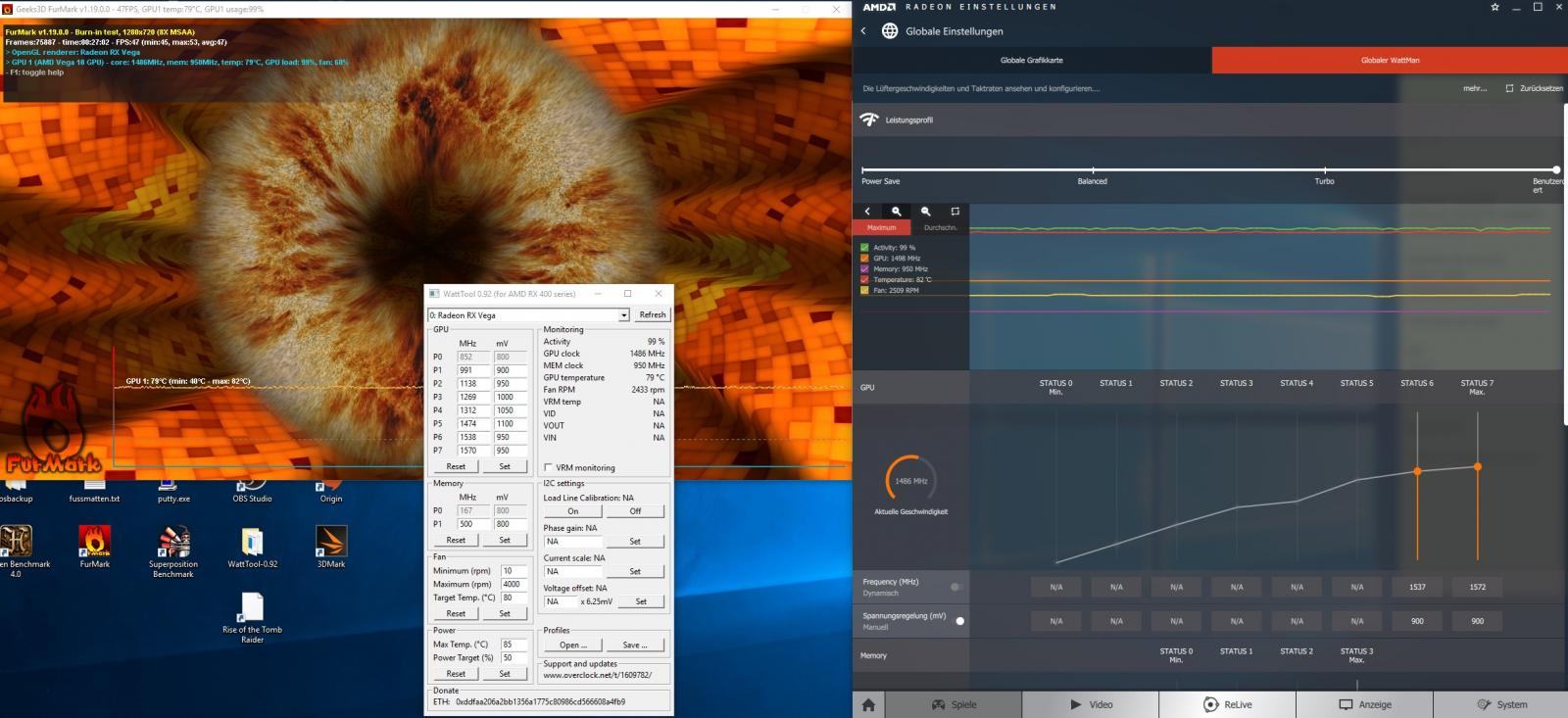
Task: Expand the 'mehr...' description link
Action: coord(1475,88)
